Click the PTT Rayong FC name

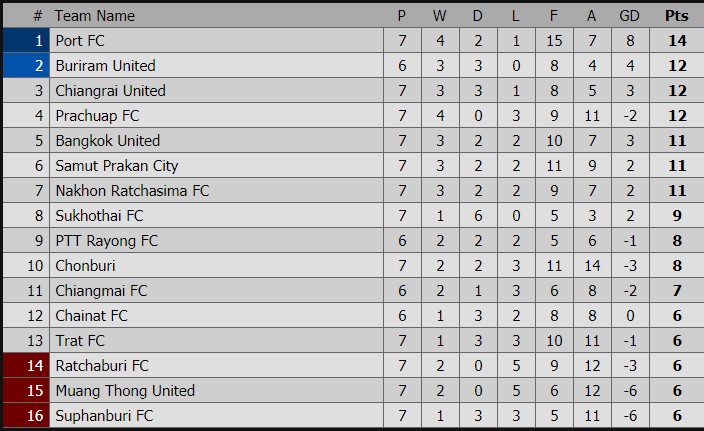[107, 241]
